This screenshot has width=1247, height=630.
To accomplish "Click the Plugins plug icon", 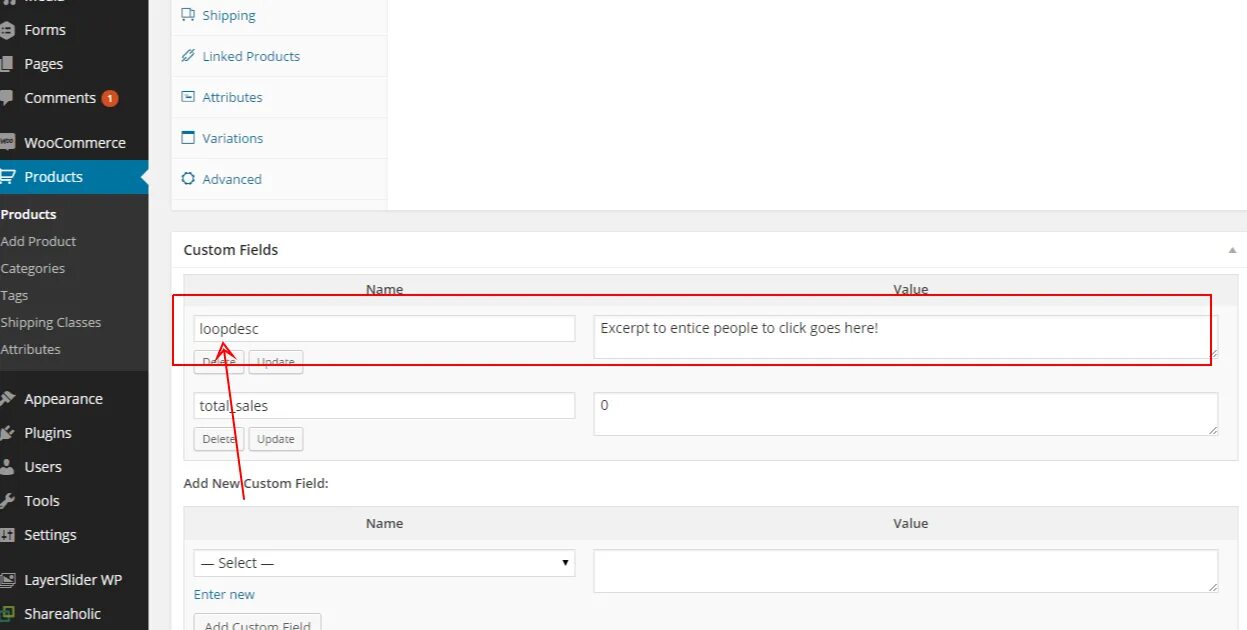I will [7, 433].
